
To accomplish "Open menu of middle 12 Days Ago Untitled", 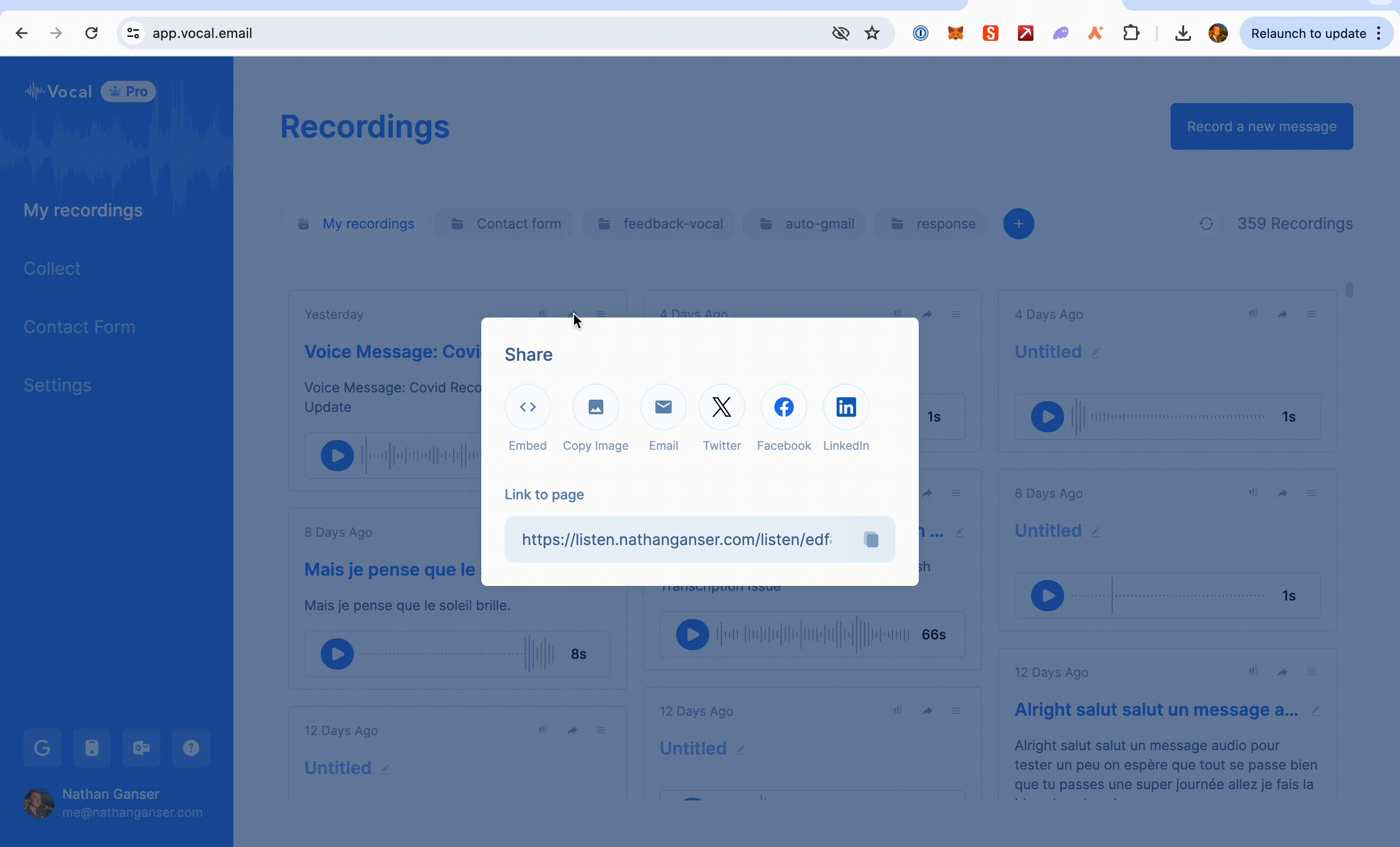I will pos(956,710).
